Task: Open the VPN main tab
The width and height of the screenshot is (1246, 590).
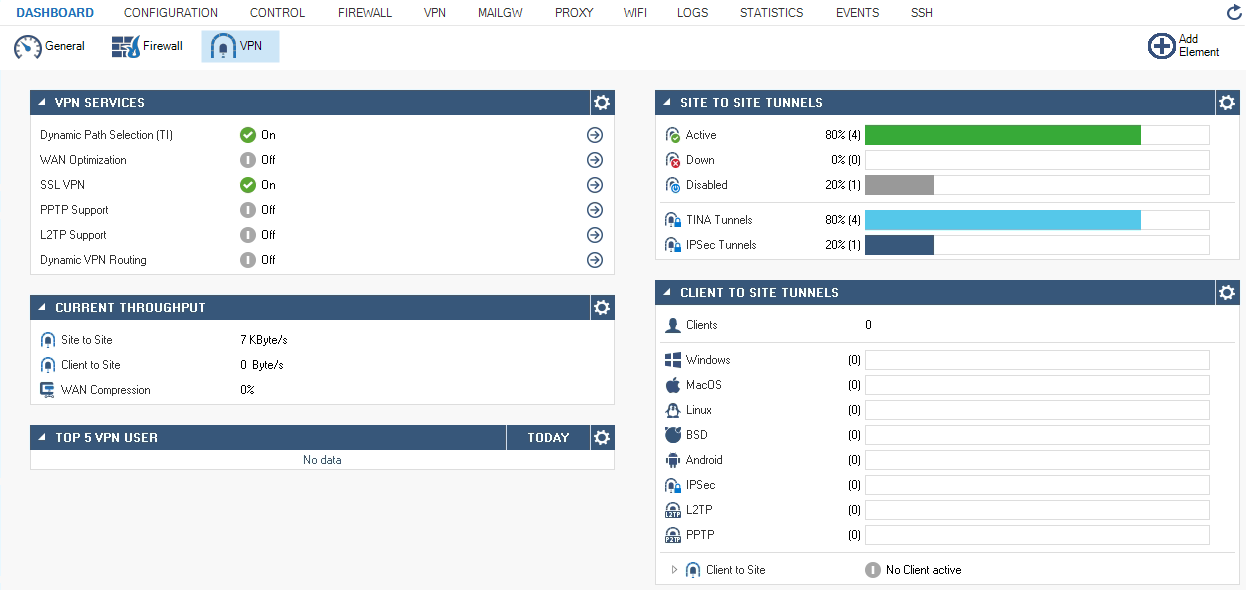Action: pyautogui.click(x=435, y=13)
